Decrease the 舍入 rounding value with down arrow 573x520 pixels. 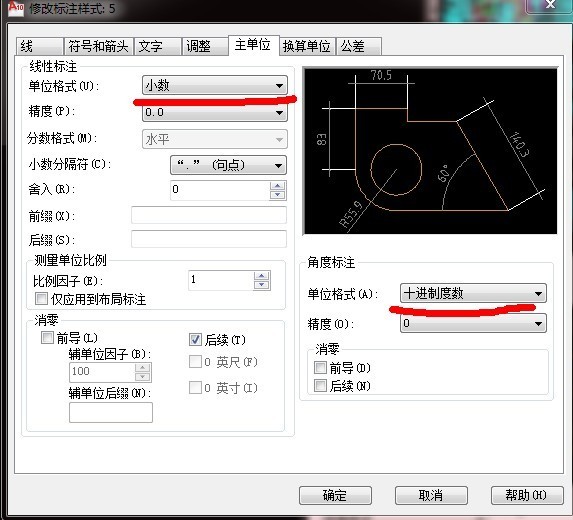tap(277, 195)
